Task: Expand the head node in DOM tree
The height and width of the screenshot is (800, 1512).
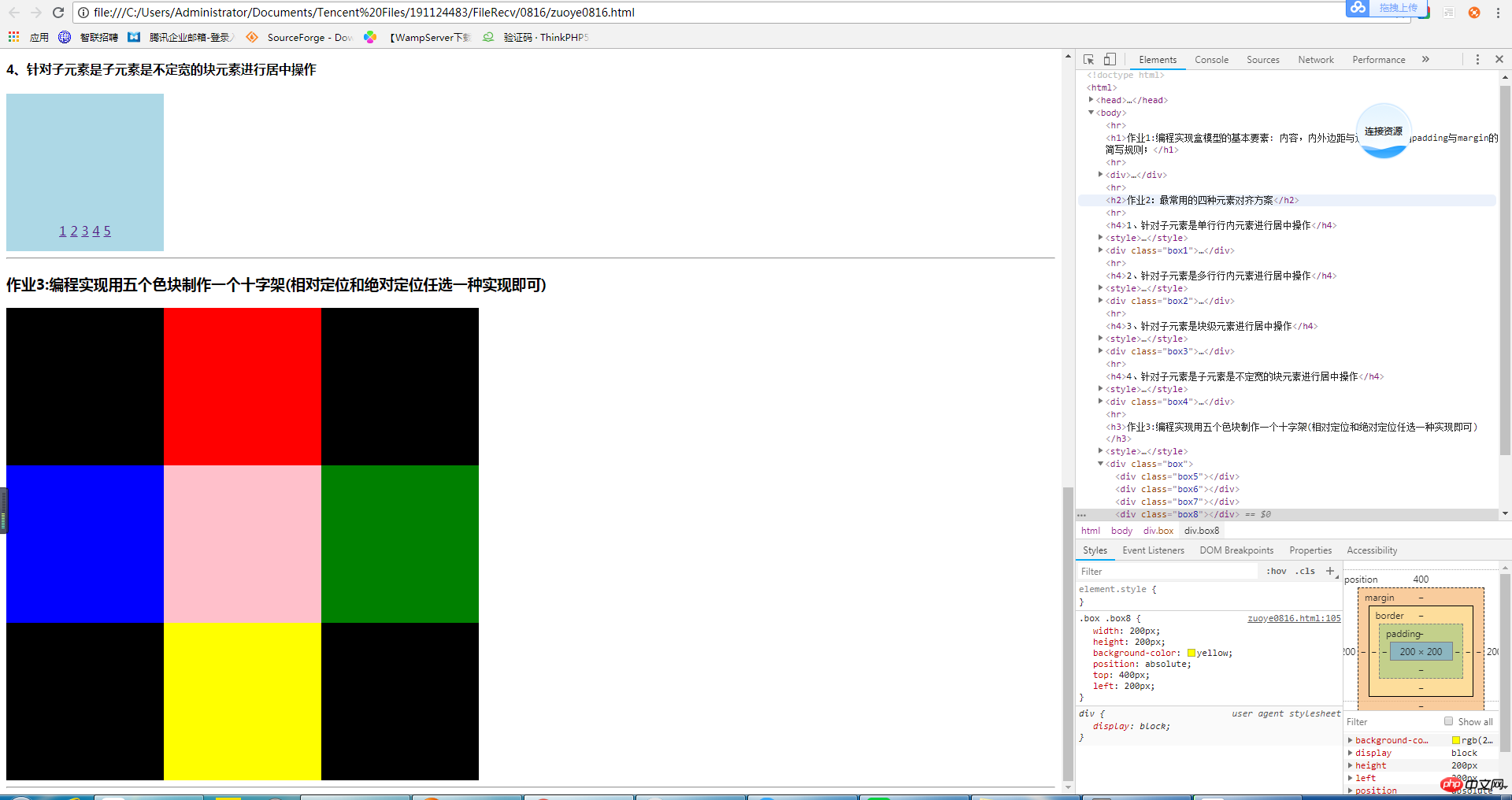Action: click(1091, 100)
